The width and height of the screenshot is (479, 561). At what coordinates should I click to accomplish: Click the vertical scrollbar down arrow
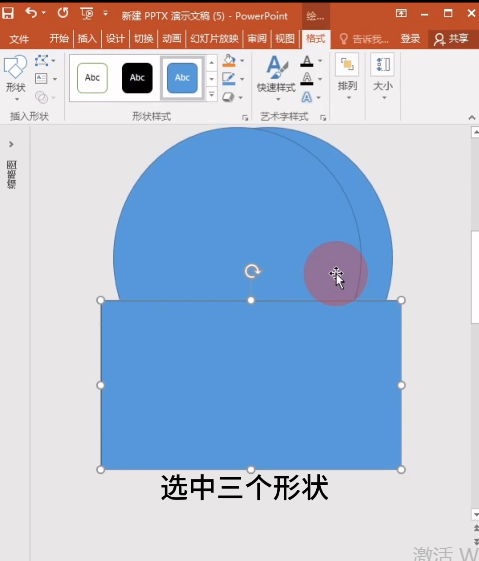pos(475,514)
